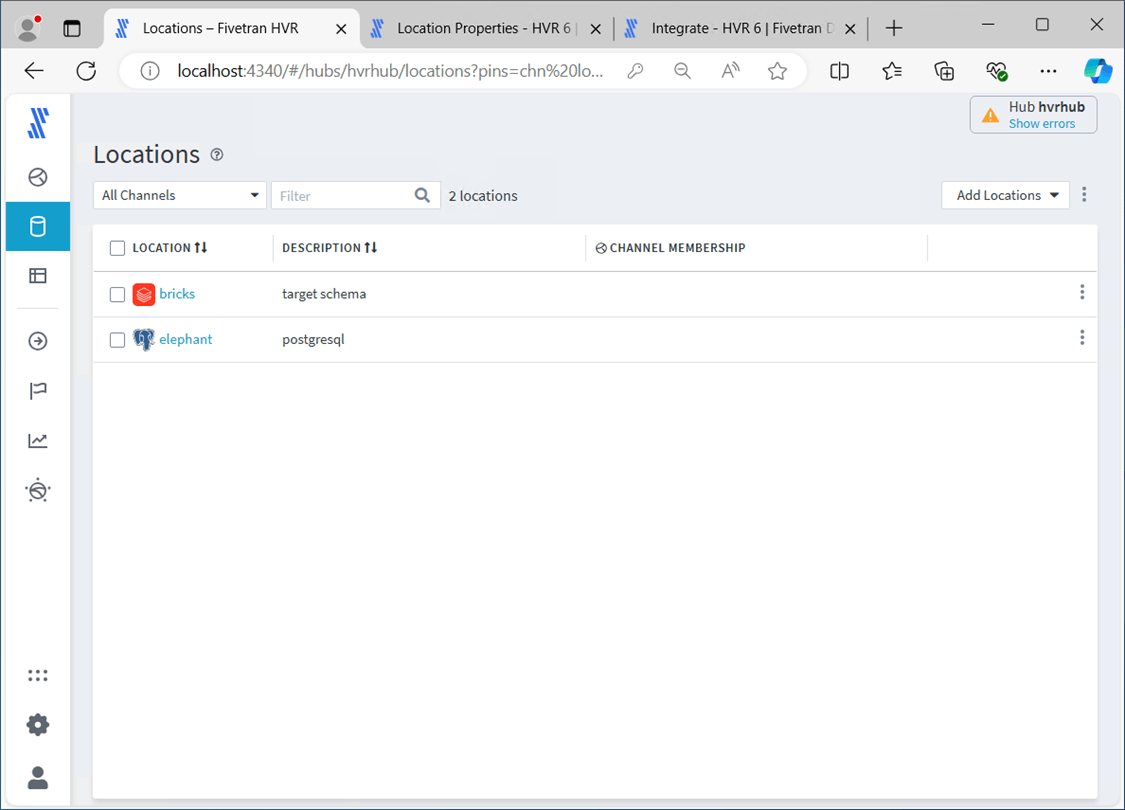
Task: Open the user account icon in sidebar
Action: pyautogui.click(x=38, y=778)
